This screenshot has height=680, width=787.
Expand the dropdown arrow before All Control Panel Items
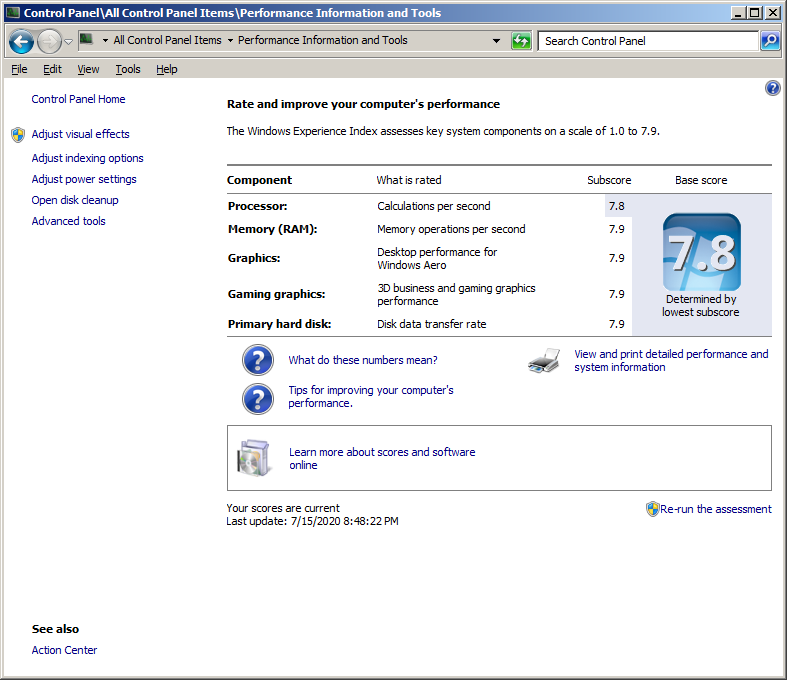[105, 40]
